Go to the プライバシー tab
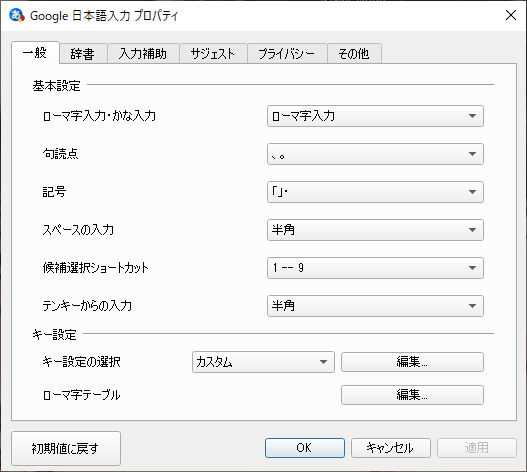The width and height of the screenshot is (527, 472). pyautogui.click(x=287, y=53)
